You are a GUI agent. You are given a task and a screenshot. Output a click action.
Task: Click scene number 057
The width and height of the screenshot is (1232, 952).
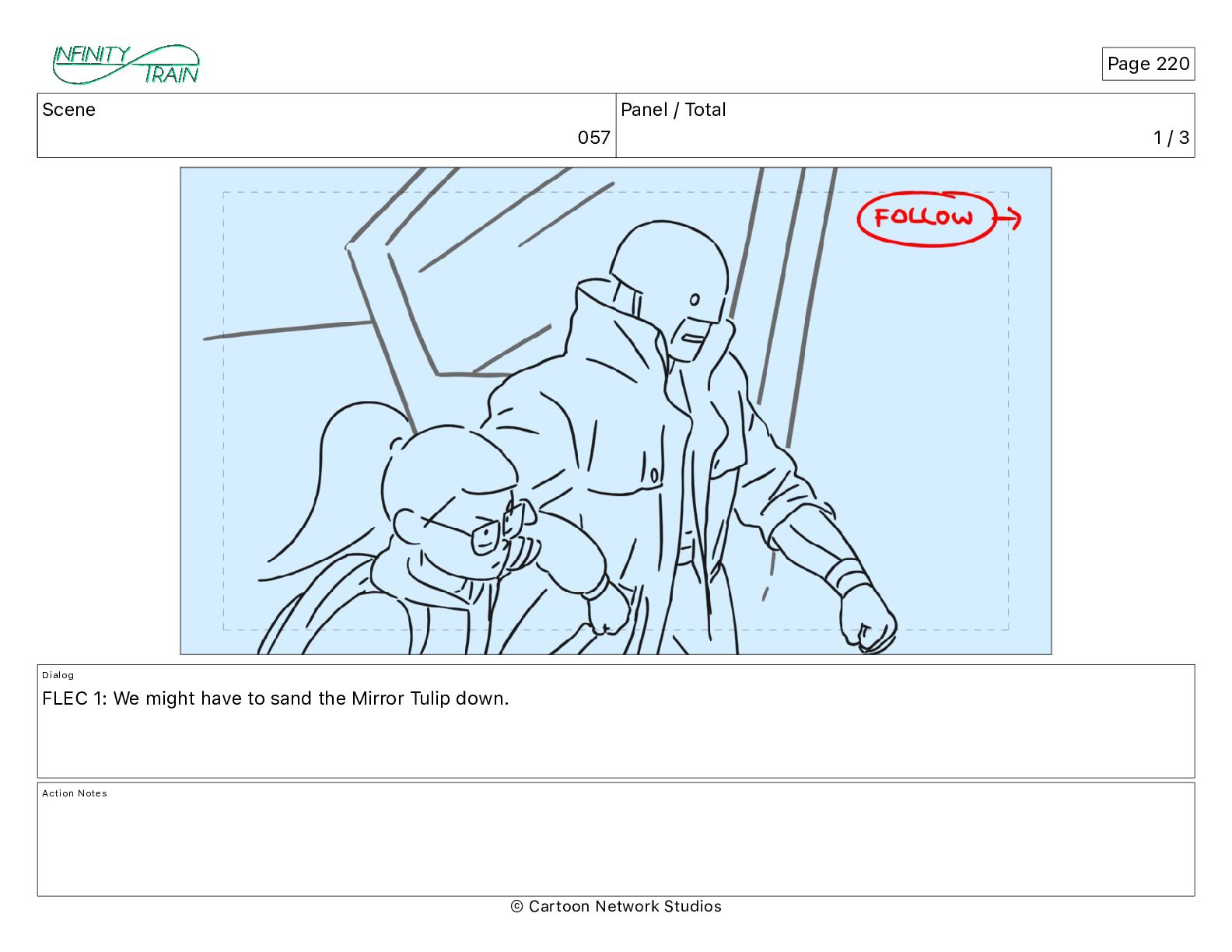(593, 138)
